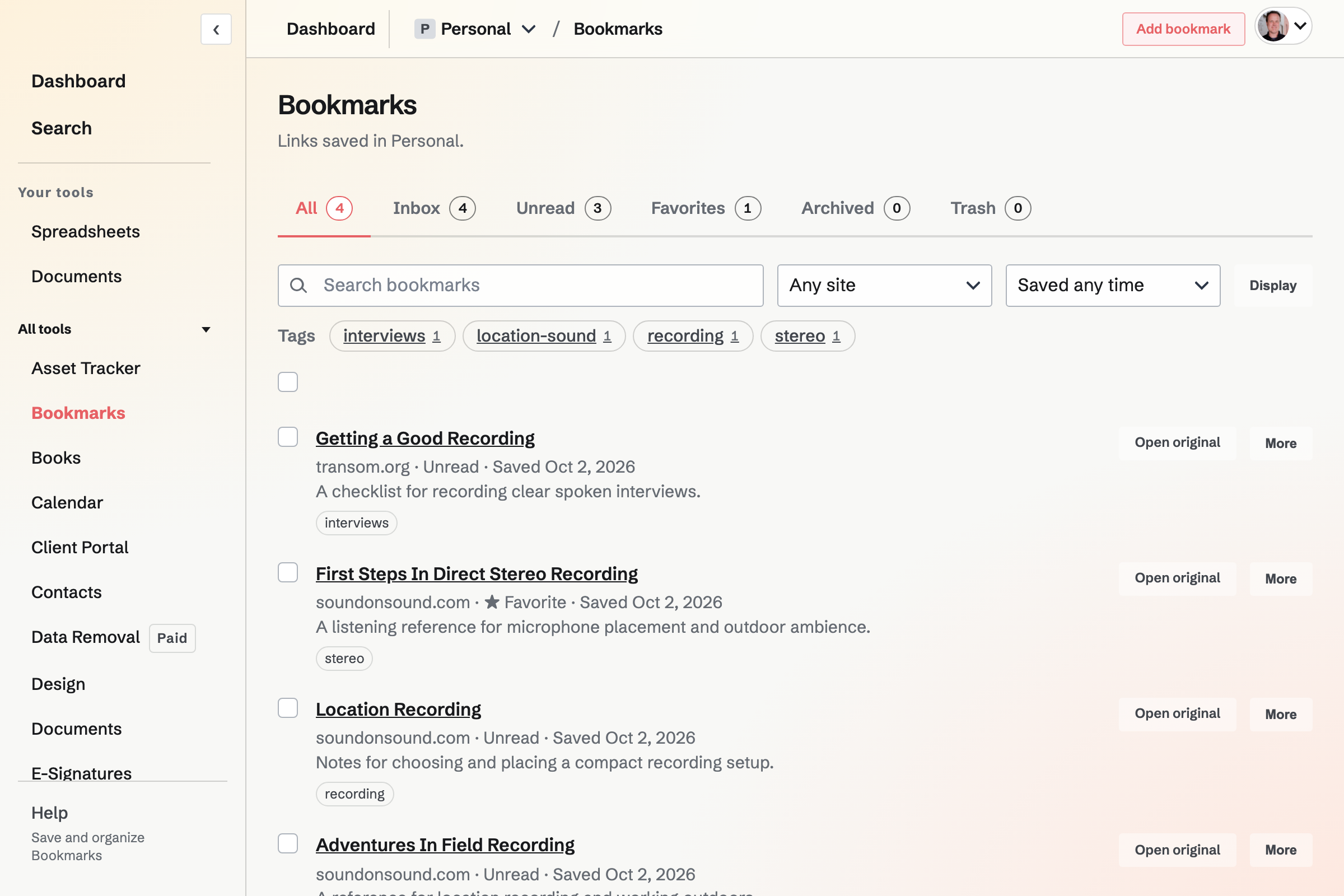1344x896 pixels.
Task: Show the Archived tab
Action: (856, 208)
